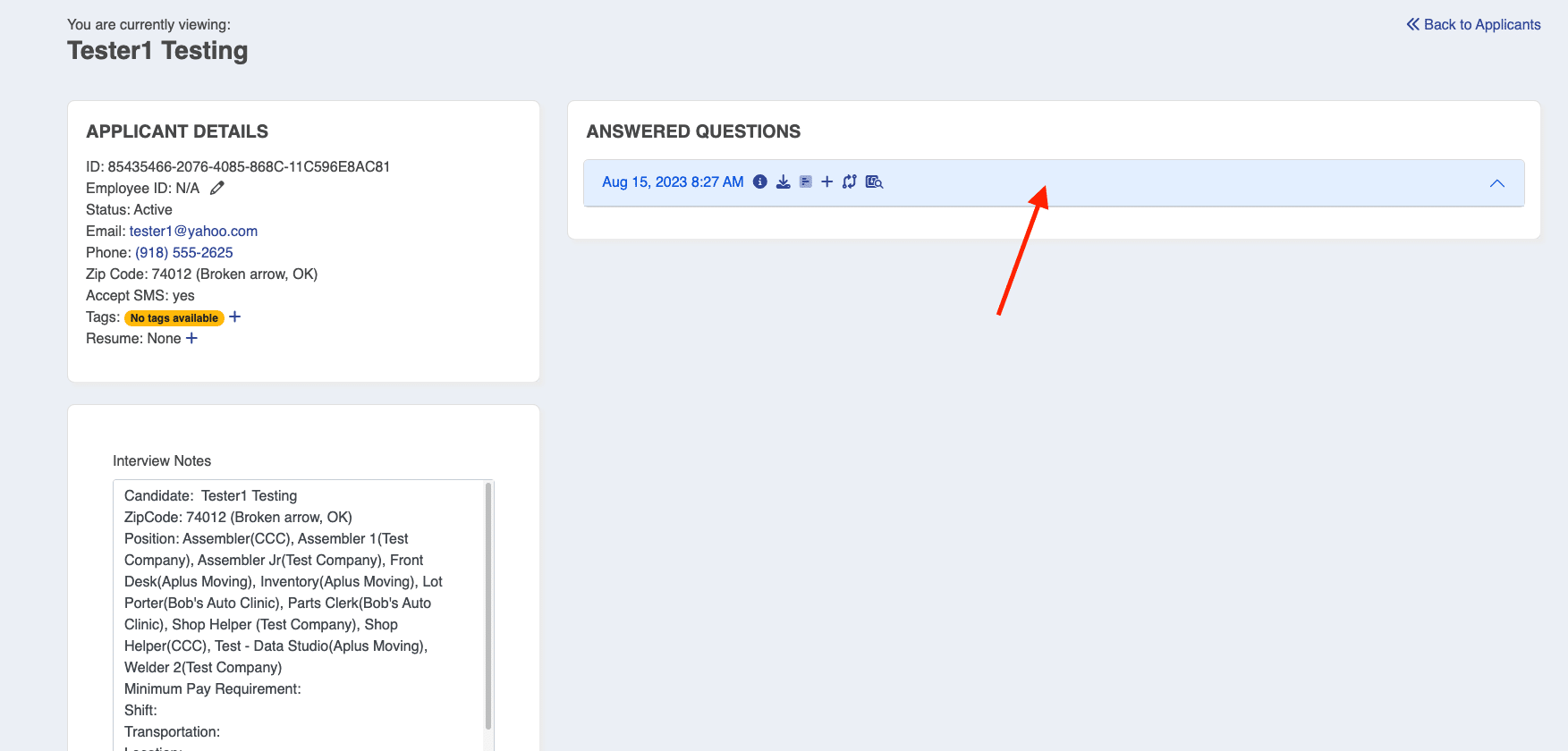
Task: Edit Employee ID with the pencil icon
Action: pos(216,188)
